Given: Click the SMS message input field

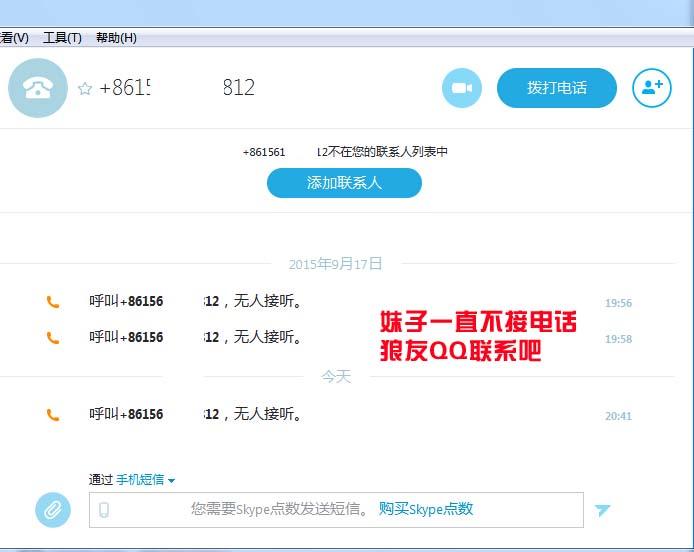Looking at the screenshot, I should [x=336, y=510].
